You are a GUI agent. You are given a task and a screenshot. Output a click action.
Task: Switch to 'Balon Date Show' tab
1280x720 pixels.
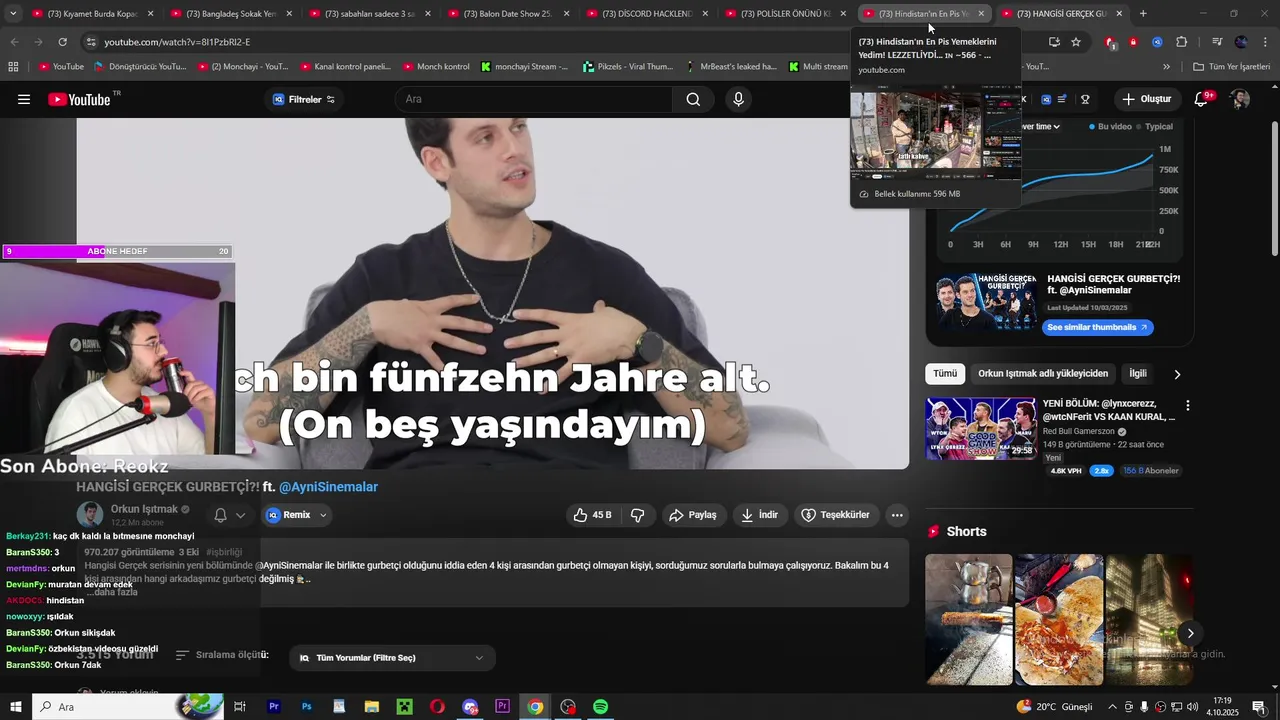508,14
